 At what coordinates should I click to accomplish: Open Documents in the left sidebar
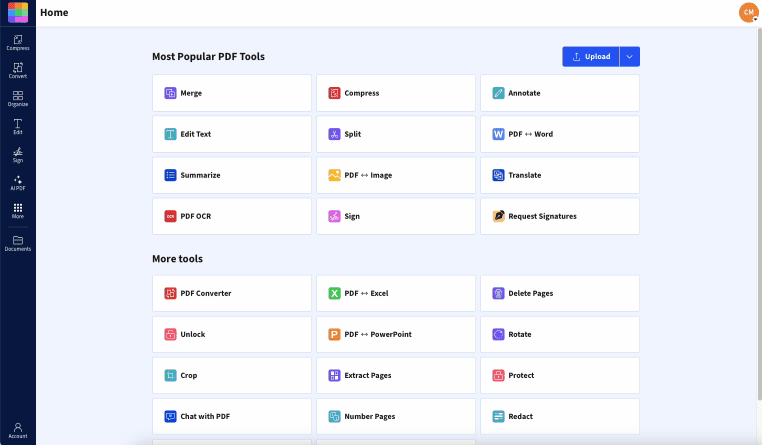point(18,243)
